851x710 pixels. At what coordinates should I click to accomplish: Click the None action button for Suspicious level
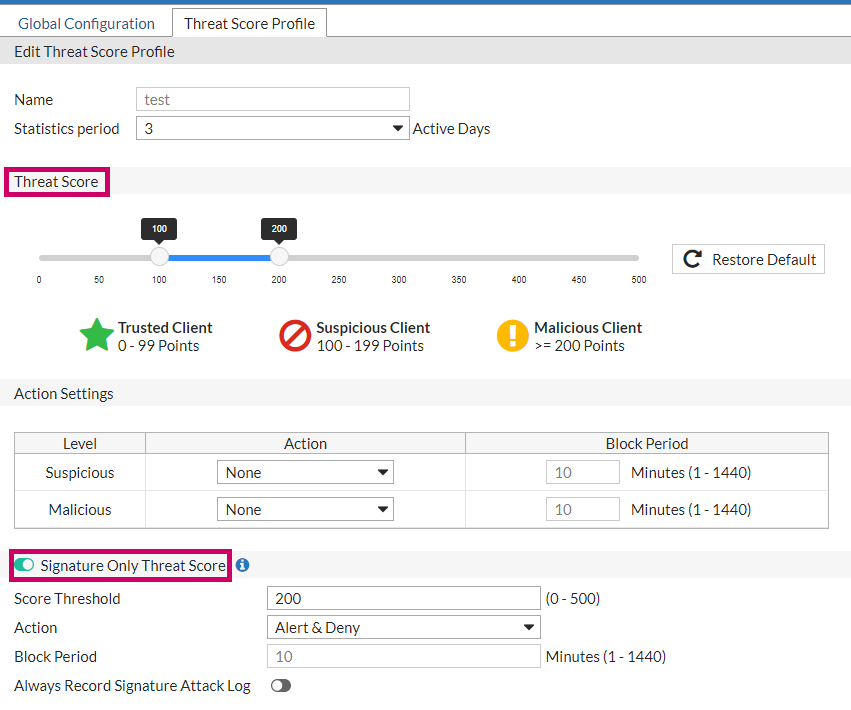click(x=305, y=471)
